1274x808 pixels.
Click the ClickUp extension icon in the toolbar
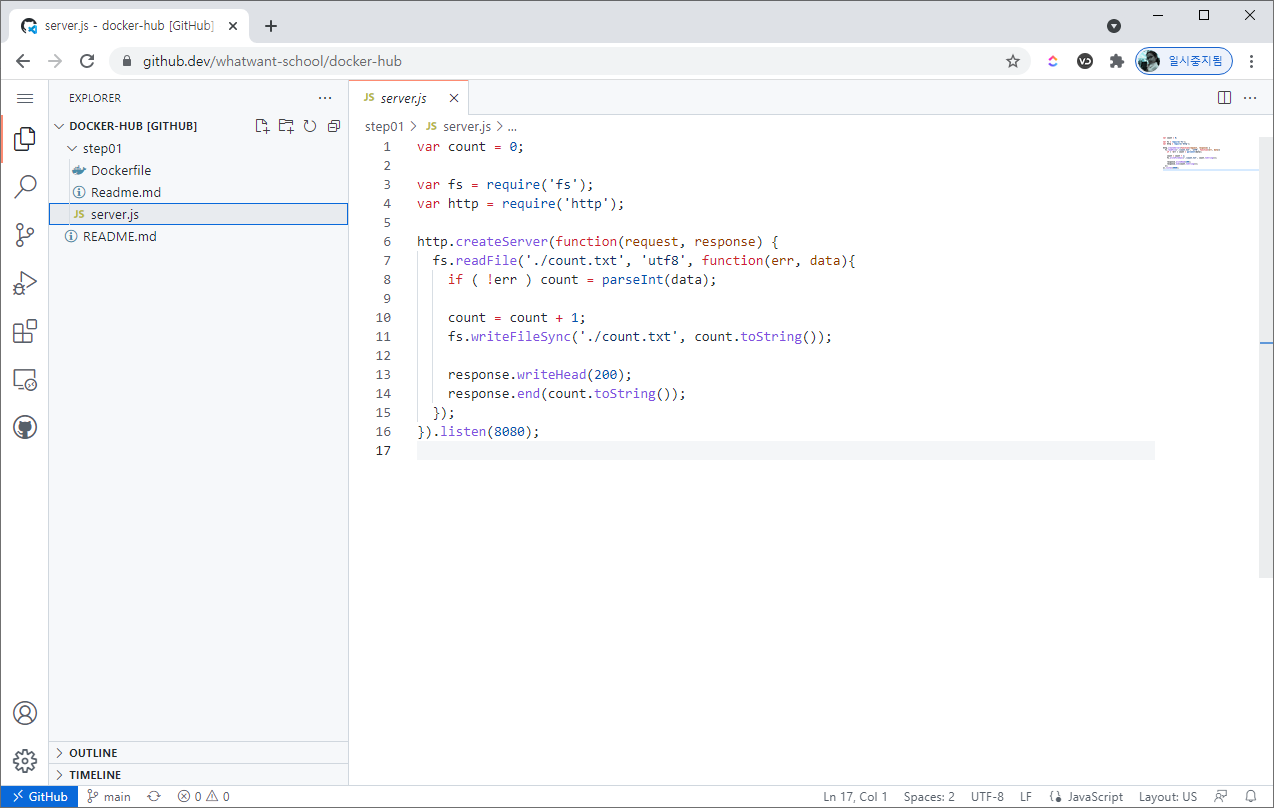1053,61
